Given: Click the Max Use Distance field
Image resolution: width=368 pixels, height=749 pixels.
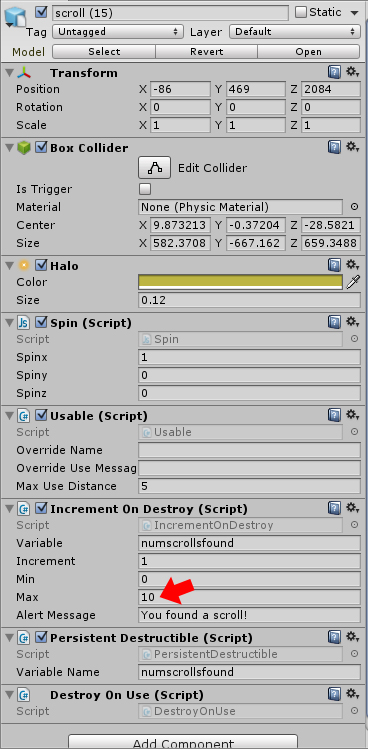Looking at the screenshot, I should coord(249,486).
